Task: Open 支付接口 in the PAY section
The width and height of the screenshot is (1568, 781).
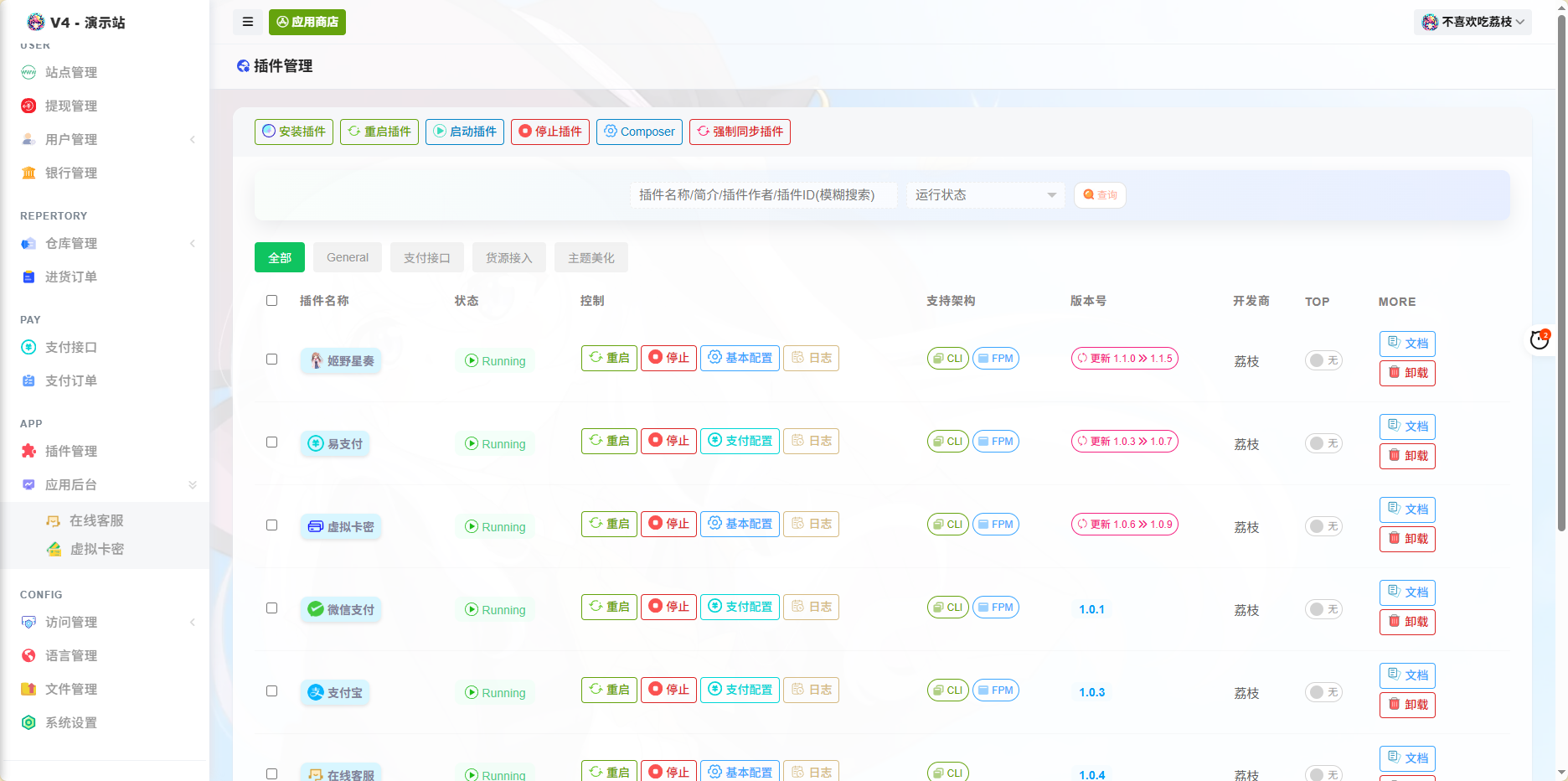Action: 71,348
